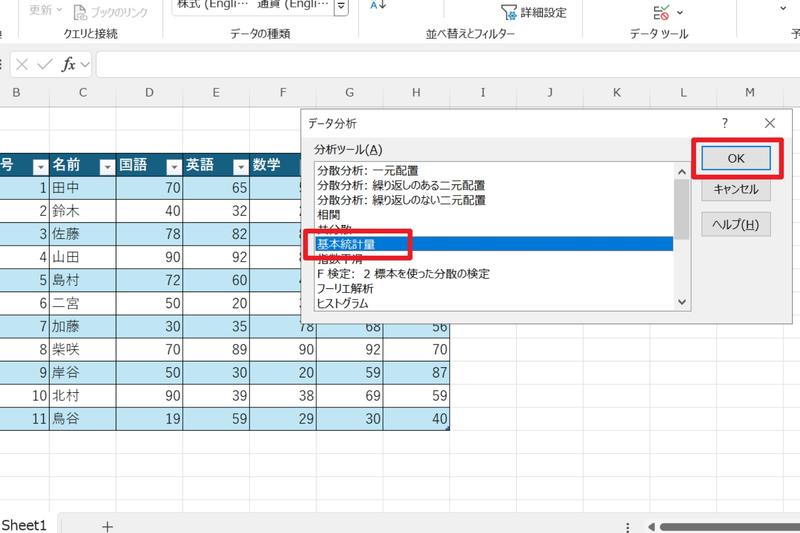The image size is (800, 533).
Task: Click the formula bar confirm checkmark icon
Action: pos(45,64)
